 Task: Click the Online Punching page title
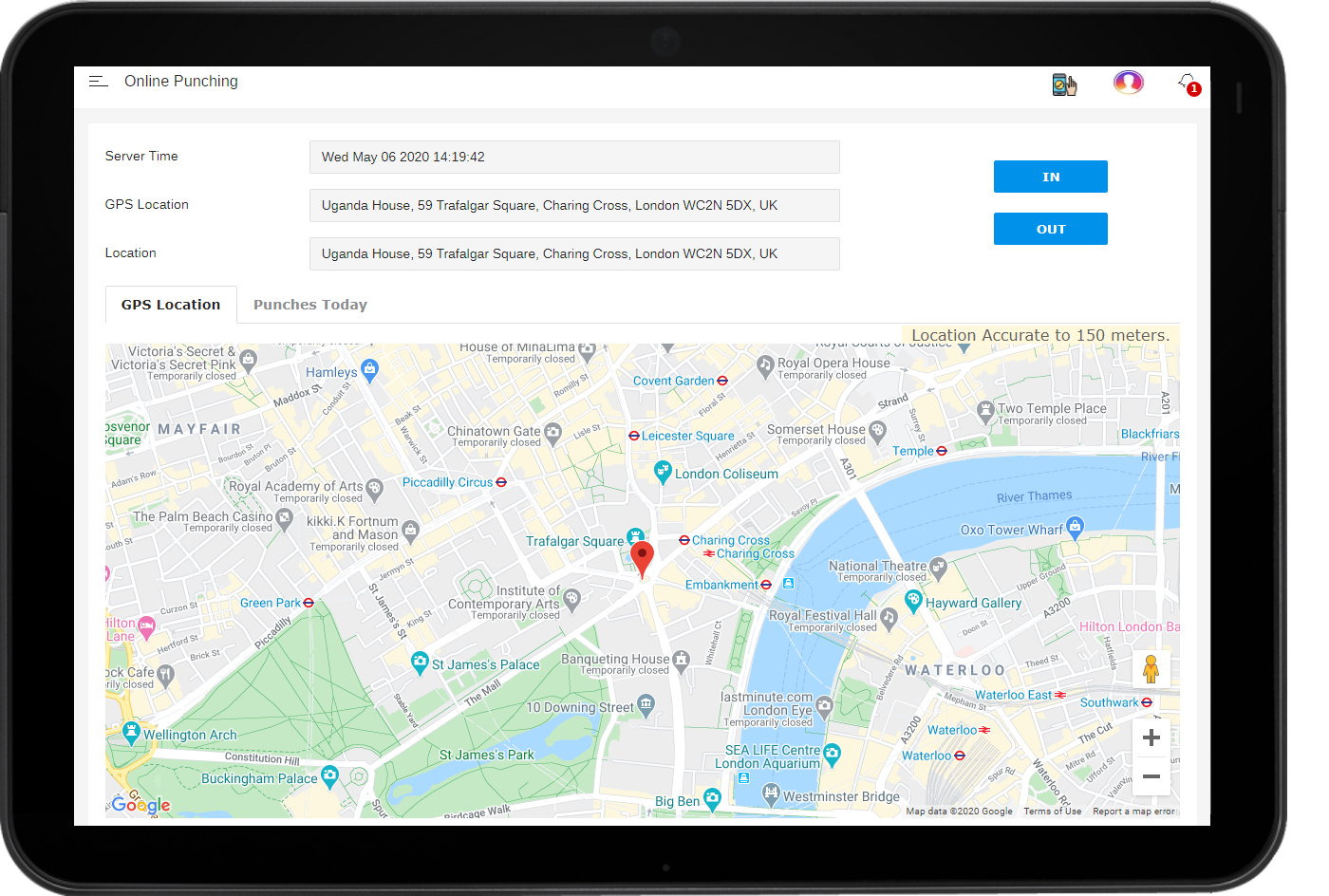[181, 82]
